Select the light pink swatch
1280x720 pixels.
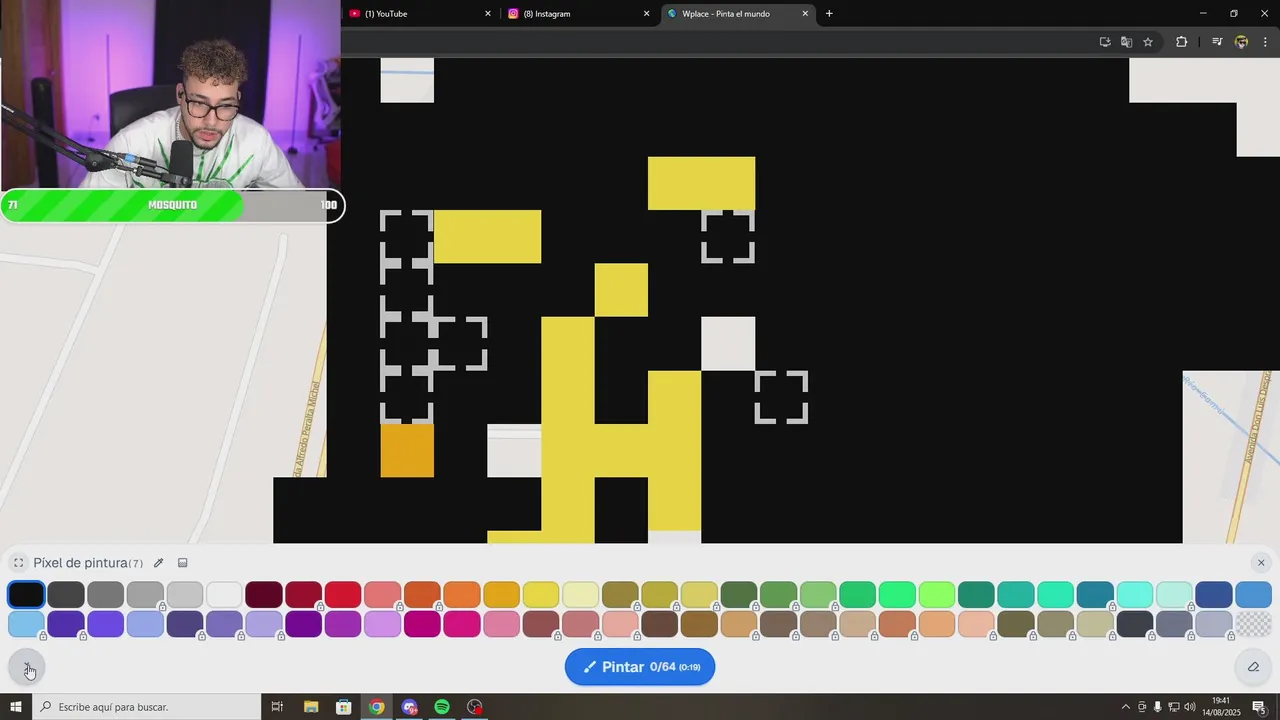coord(501,624)
